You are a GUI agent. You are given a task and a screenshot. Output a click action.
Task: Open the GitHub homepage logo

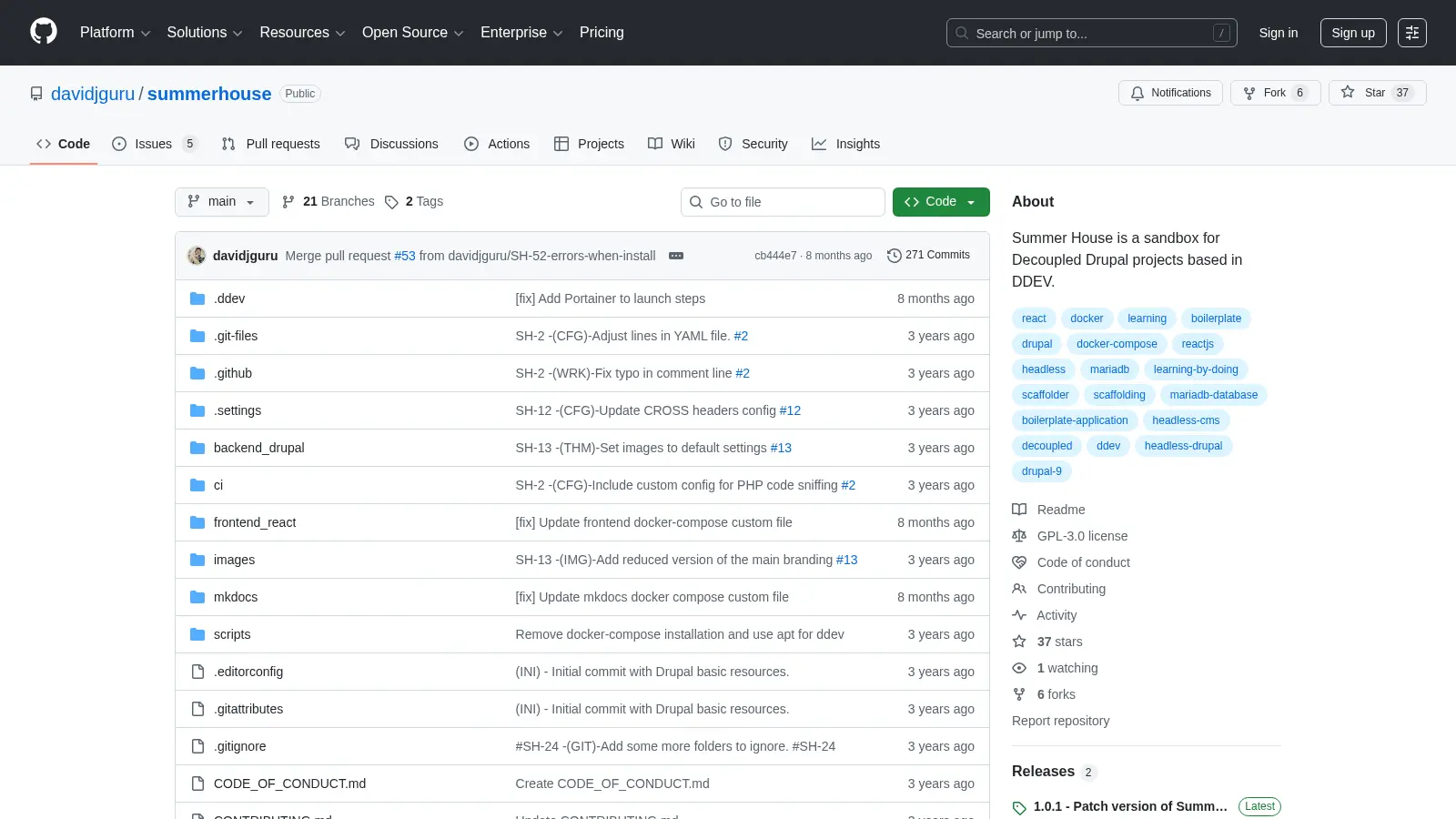[44, 32]
